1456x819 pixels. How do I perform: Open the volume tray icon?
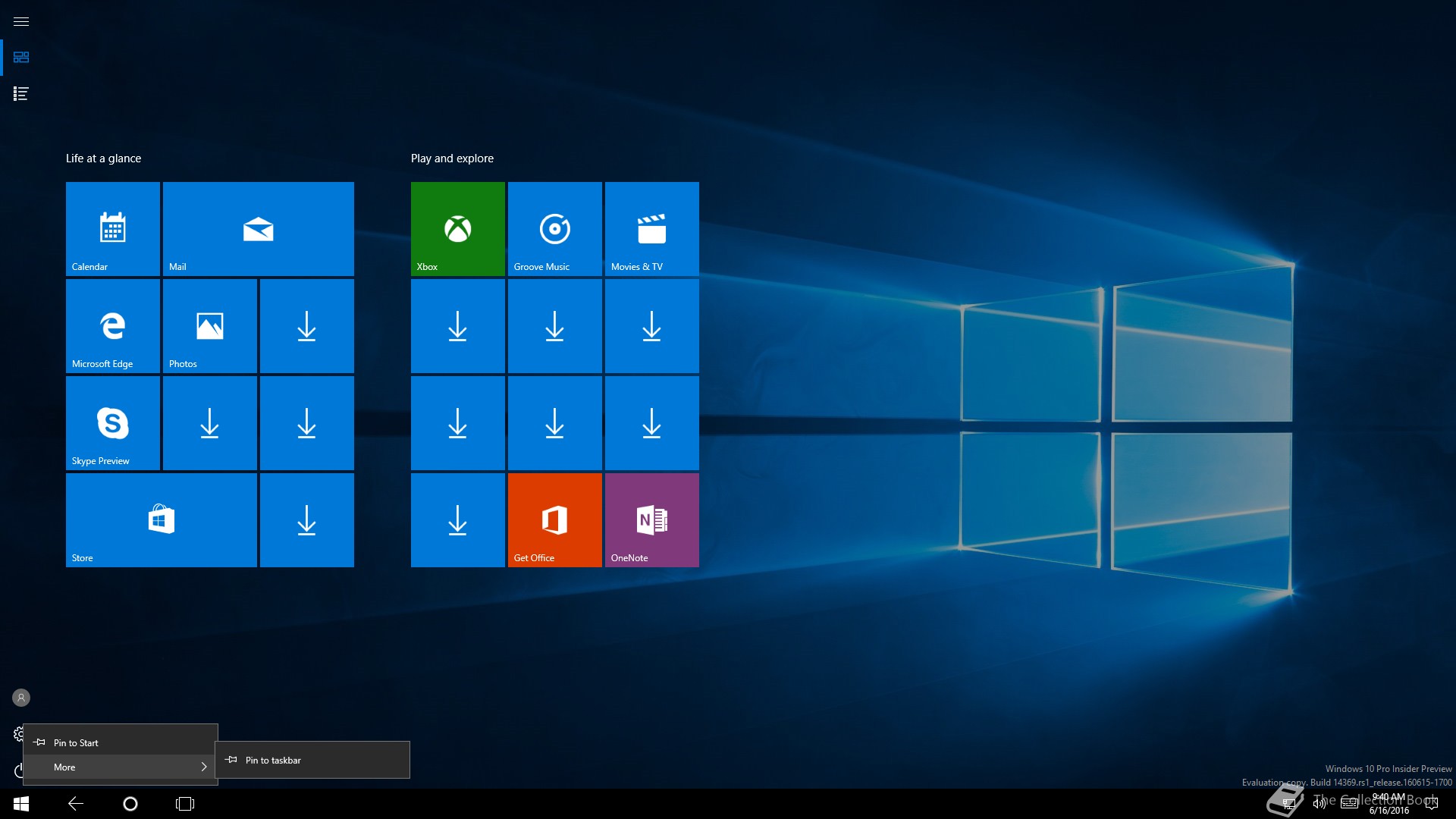coord(1319,804)
